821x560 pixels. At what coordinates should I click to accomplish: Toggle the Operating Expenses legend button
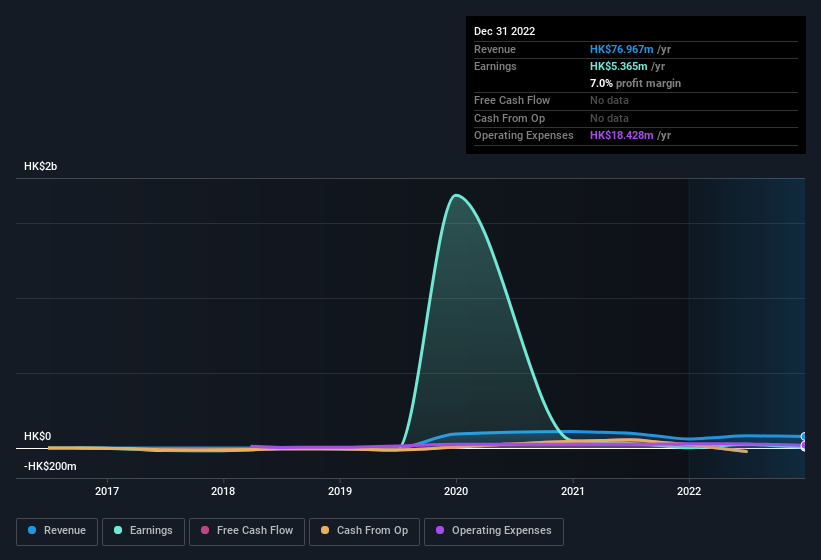click(493, 531)
